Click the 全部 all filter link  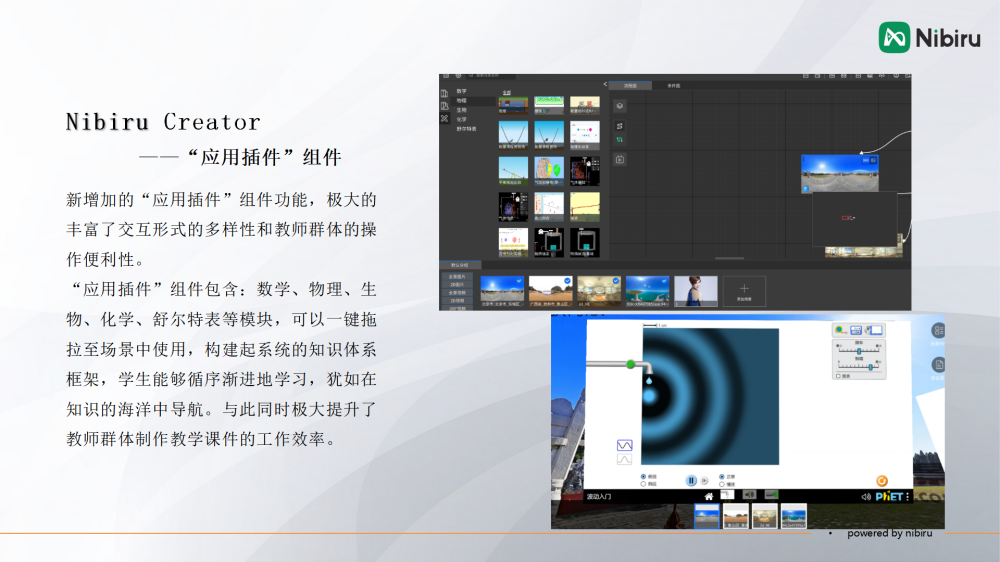tap(506, 92)
